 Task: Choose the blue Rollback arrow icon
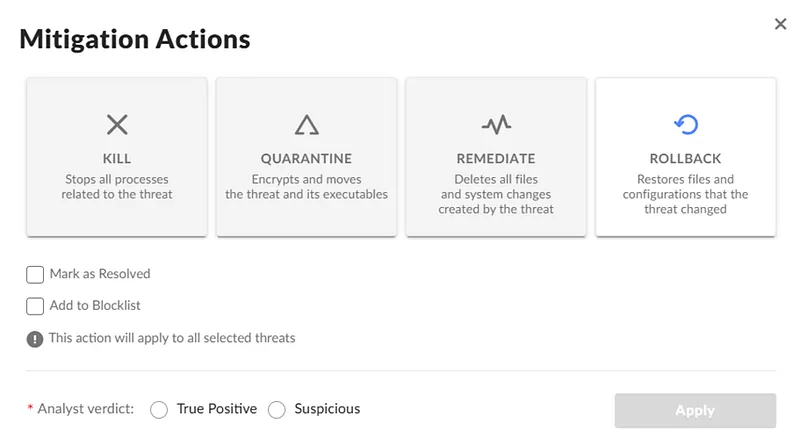(x=686, y=125)
